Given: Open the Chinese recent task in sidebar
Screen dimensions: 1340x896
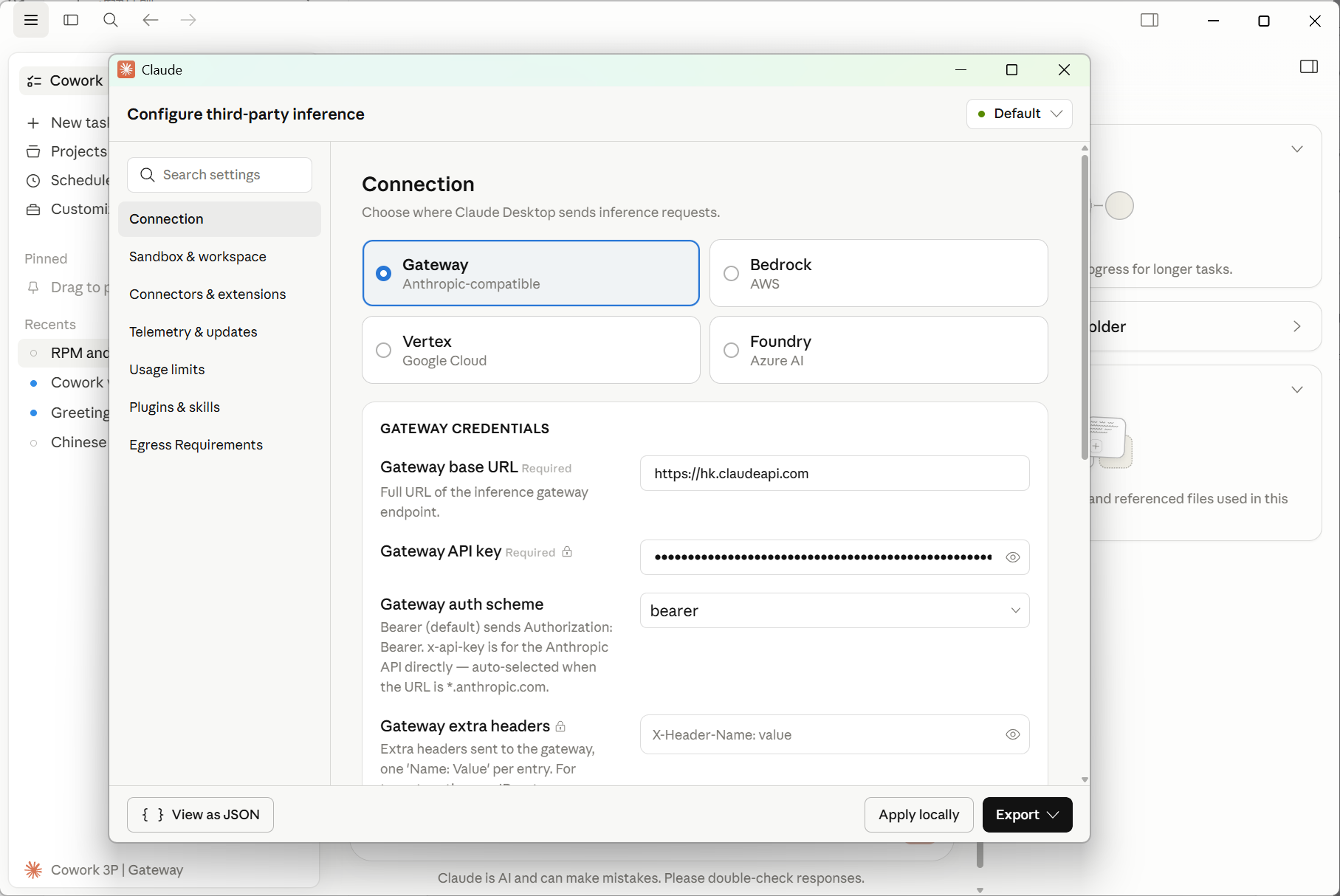Looking at the screenshot, I should (65, 442).
